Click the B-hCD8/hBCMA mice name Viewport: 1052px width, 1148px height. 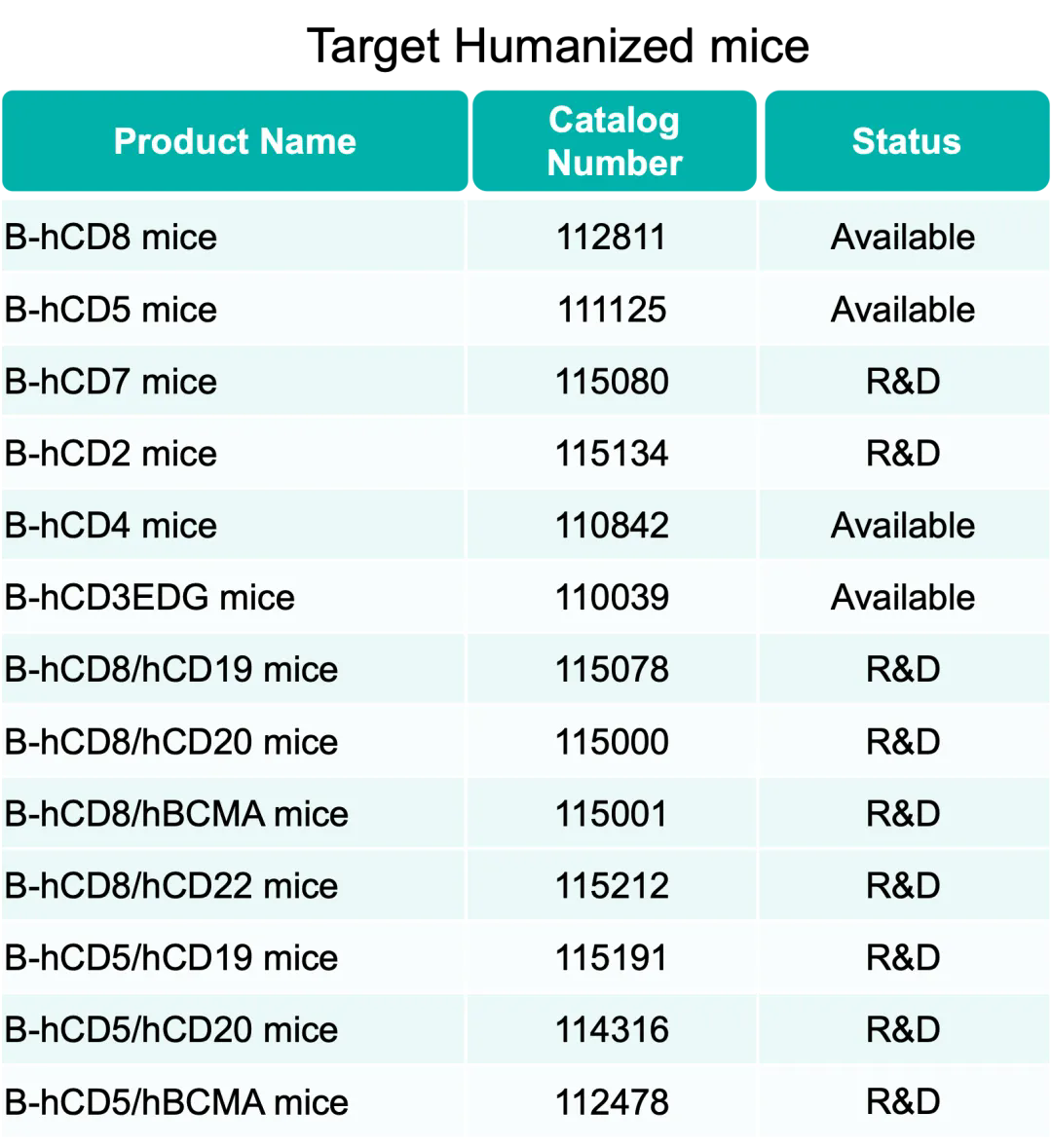(176, 813)
